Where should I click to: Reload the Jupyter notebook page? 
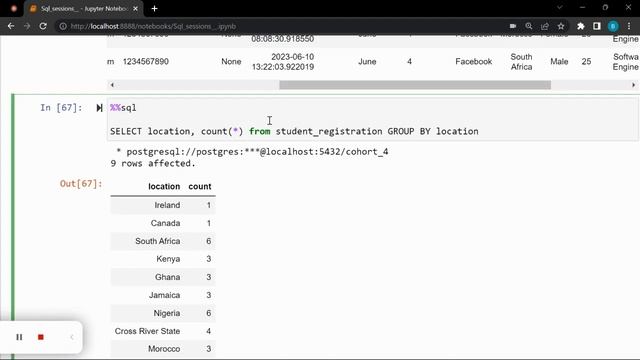pos(43,26)
